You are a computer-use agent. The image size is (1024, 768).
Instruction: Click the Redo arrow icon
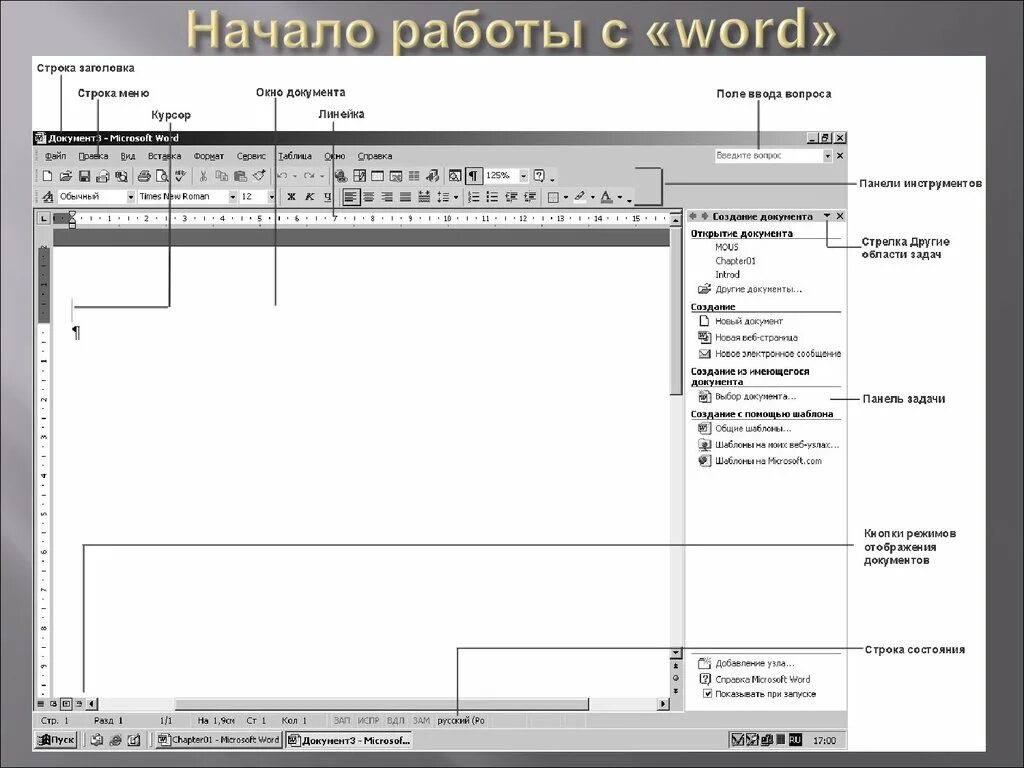point(310,176)
